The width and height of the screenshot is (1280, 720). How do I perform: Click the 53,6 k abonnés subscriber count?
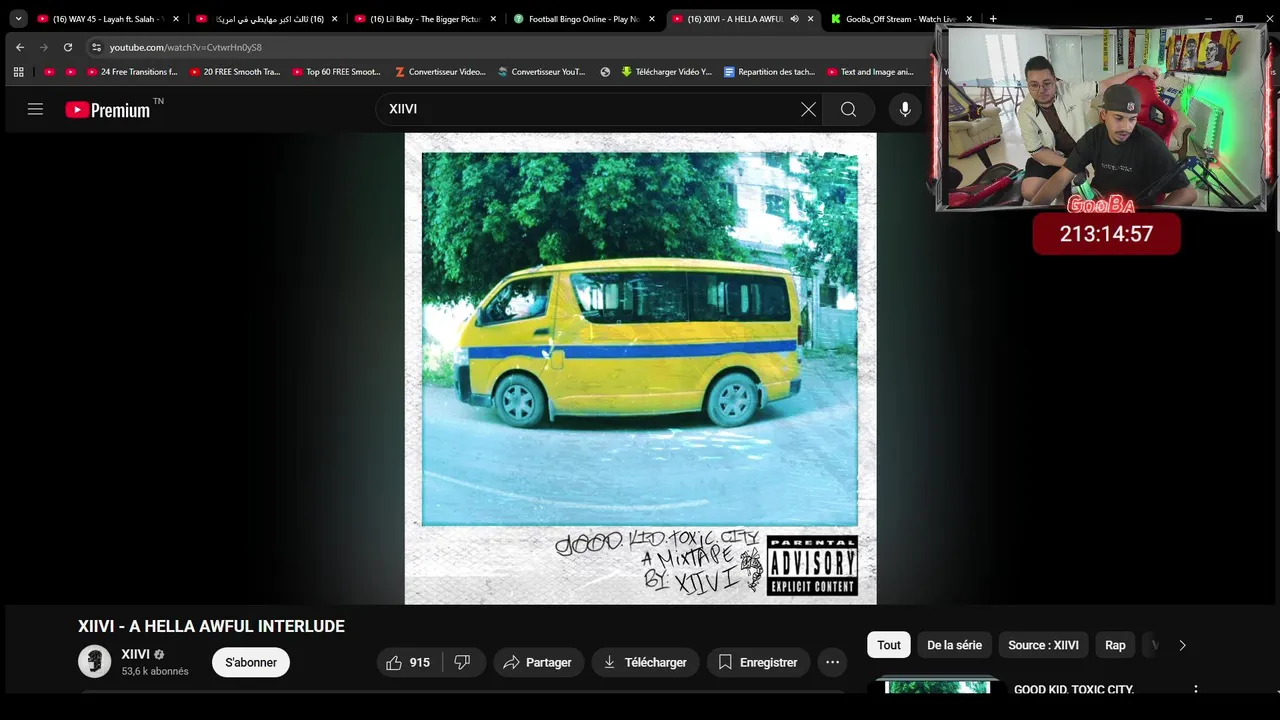[x=155, y=671]
